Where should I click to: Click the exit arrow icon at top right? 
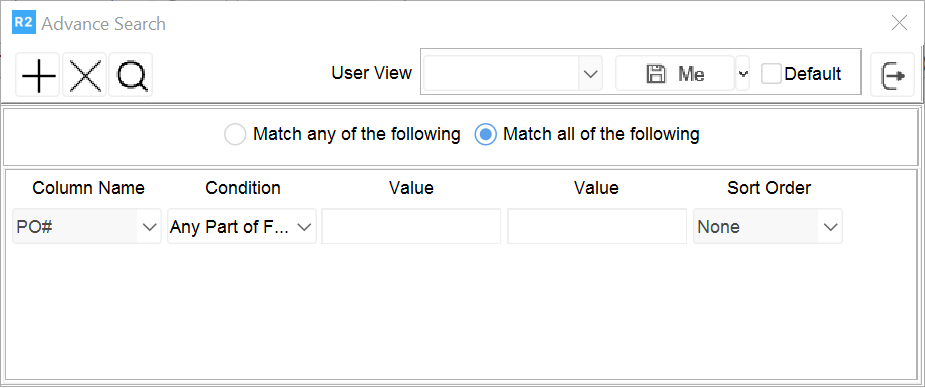point(893,75)
